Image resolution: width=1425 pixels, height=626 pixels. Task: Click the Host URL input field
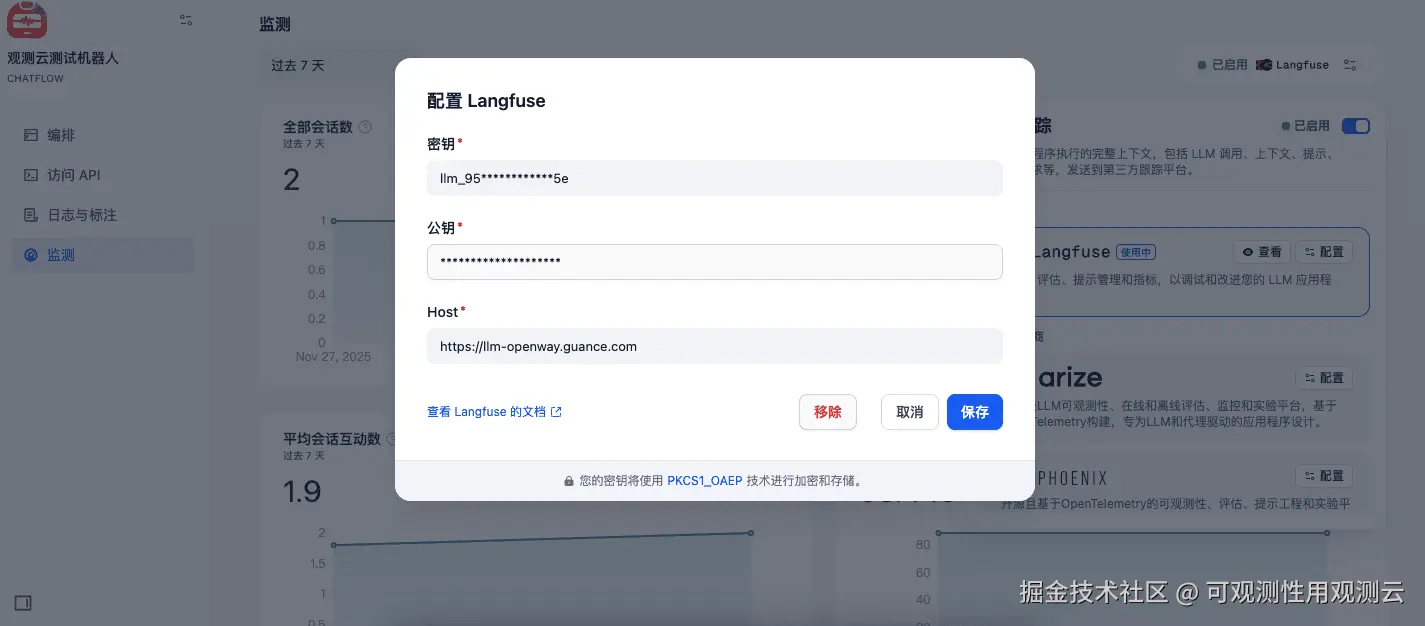(x=714, y=346)
